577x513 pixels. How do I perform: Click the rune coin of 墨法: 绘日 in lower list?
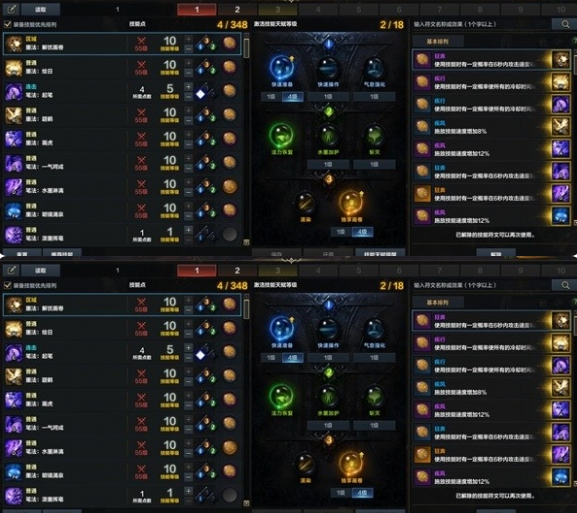coord(230,328)
